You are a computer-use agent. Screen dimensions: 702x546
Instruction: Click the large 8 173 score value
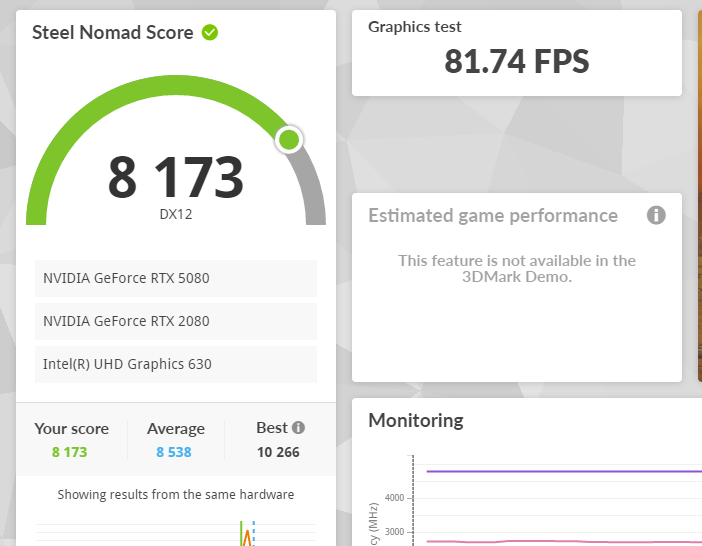tap(176, 177)
